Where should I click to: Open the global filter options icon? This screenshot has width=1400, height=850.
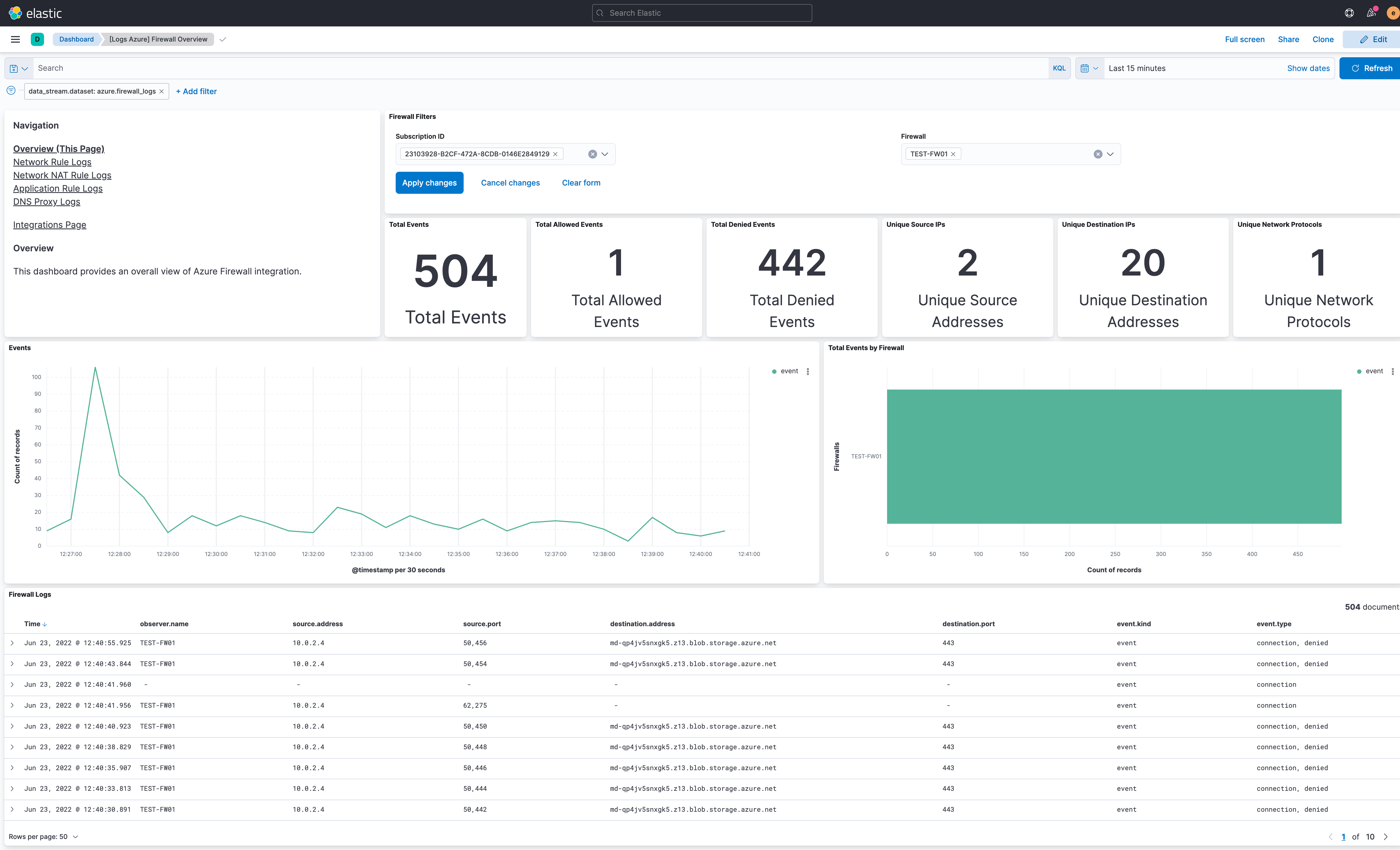pos(11,90)
